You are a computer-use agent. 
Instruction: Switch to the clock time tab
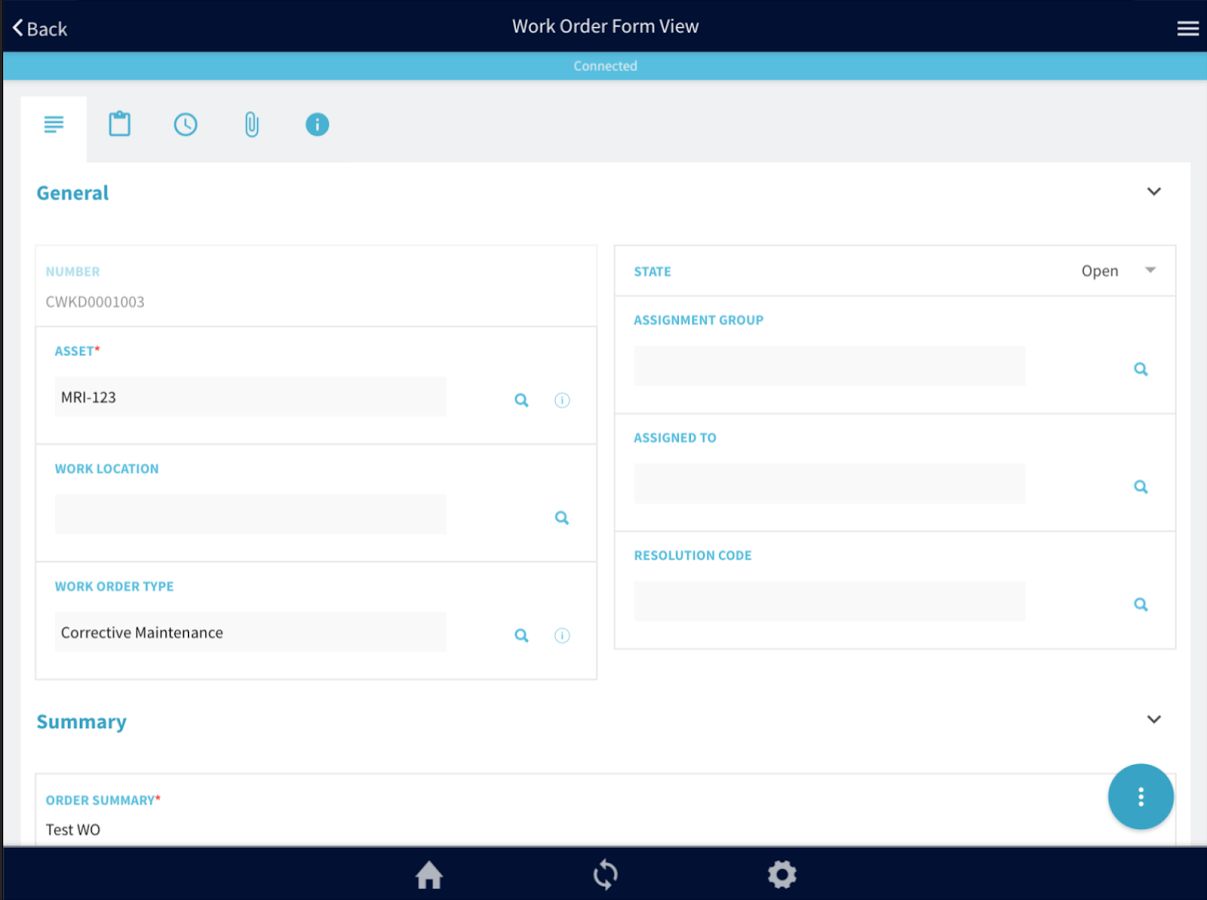click(185, 125)
